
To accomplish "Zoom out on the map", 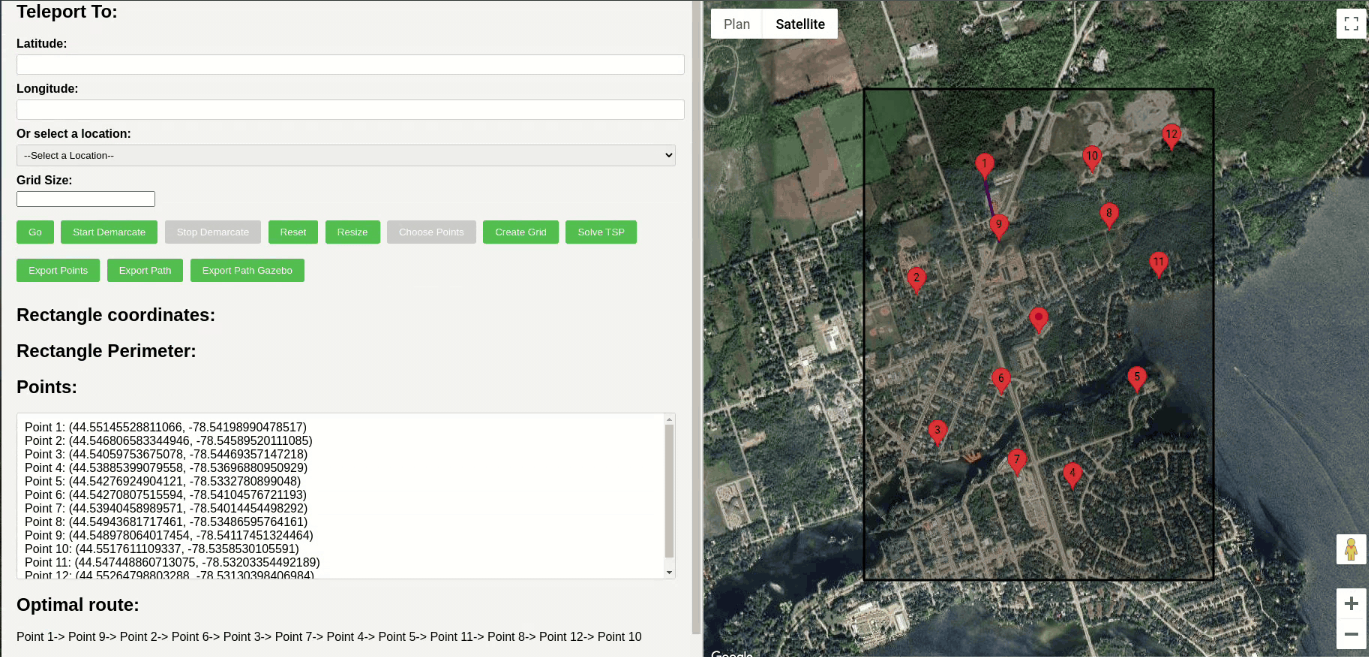I will [x=1350, y=634].
